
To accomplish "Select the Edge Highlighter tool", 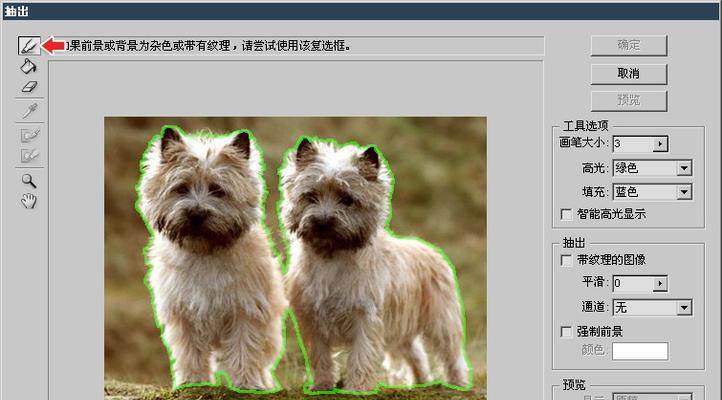I will pyautogui.click(x=29, y=46).
